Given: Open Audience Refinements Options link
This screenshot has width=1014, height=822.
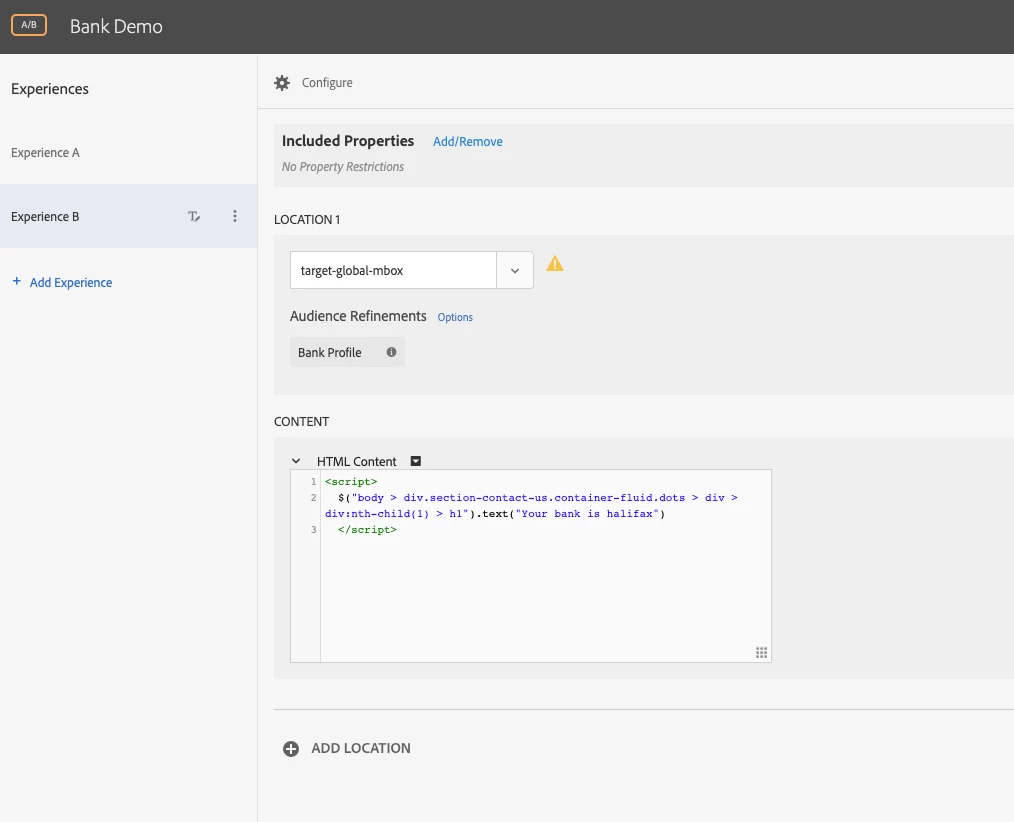Looking at the screenshot, I should 455,317.
